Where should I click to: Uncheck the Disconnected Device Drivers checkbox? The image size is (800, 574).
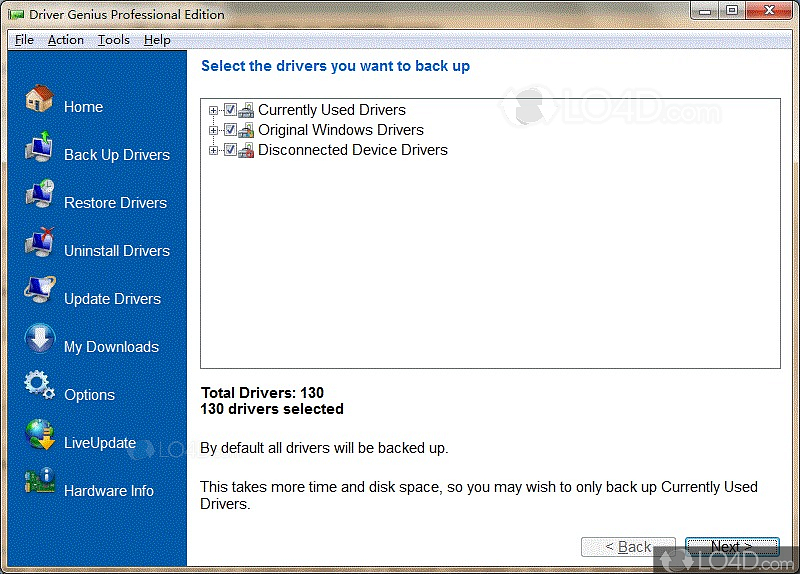pyautogui.click(x=230, y=149)
